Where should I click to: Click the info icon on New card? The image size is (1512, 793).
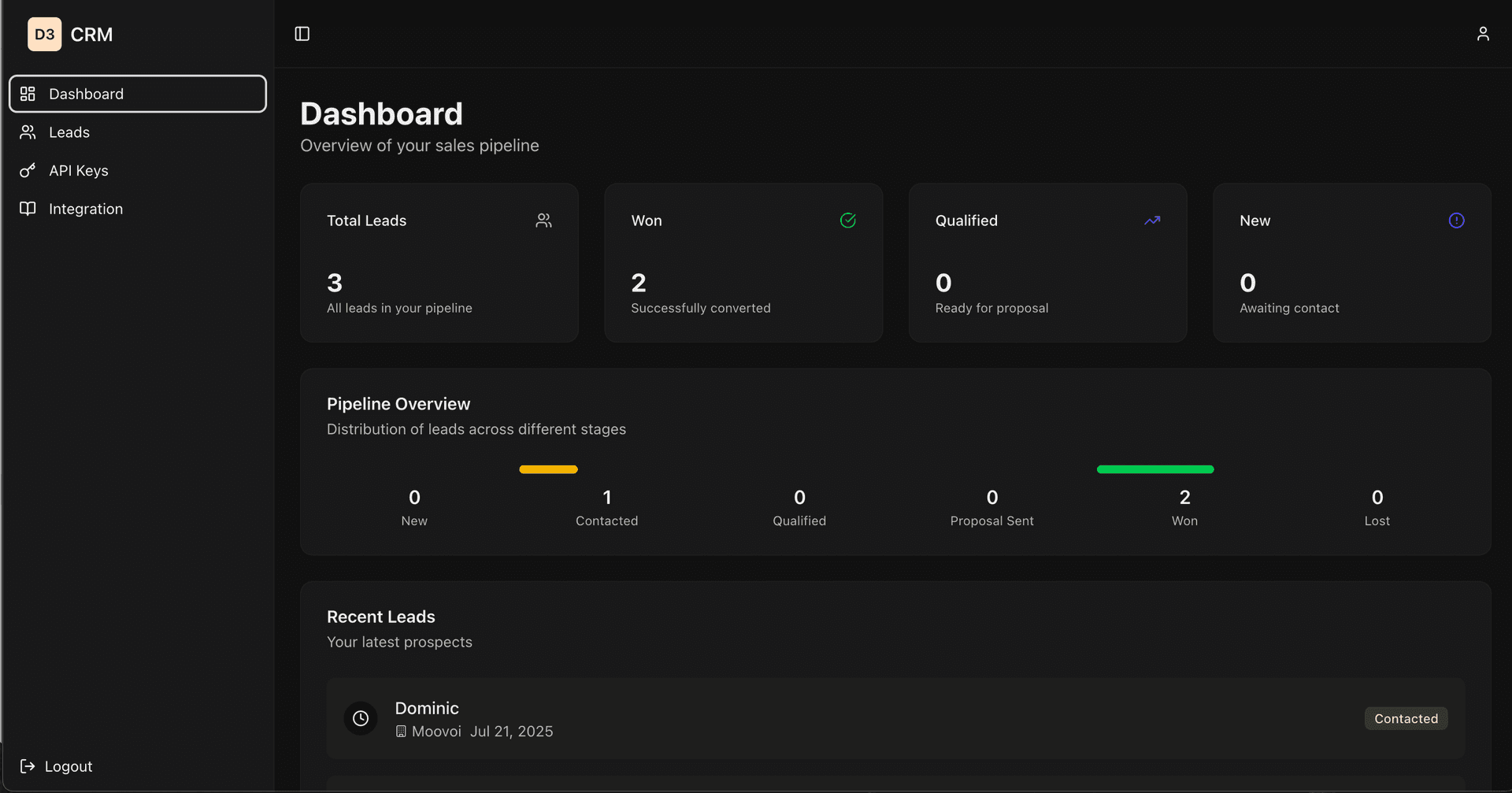click(x=1456, y=220)
